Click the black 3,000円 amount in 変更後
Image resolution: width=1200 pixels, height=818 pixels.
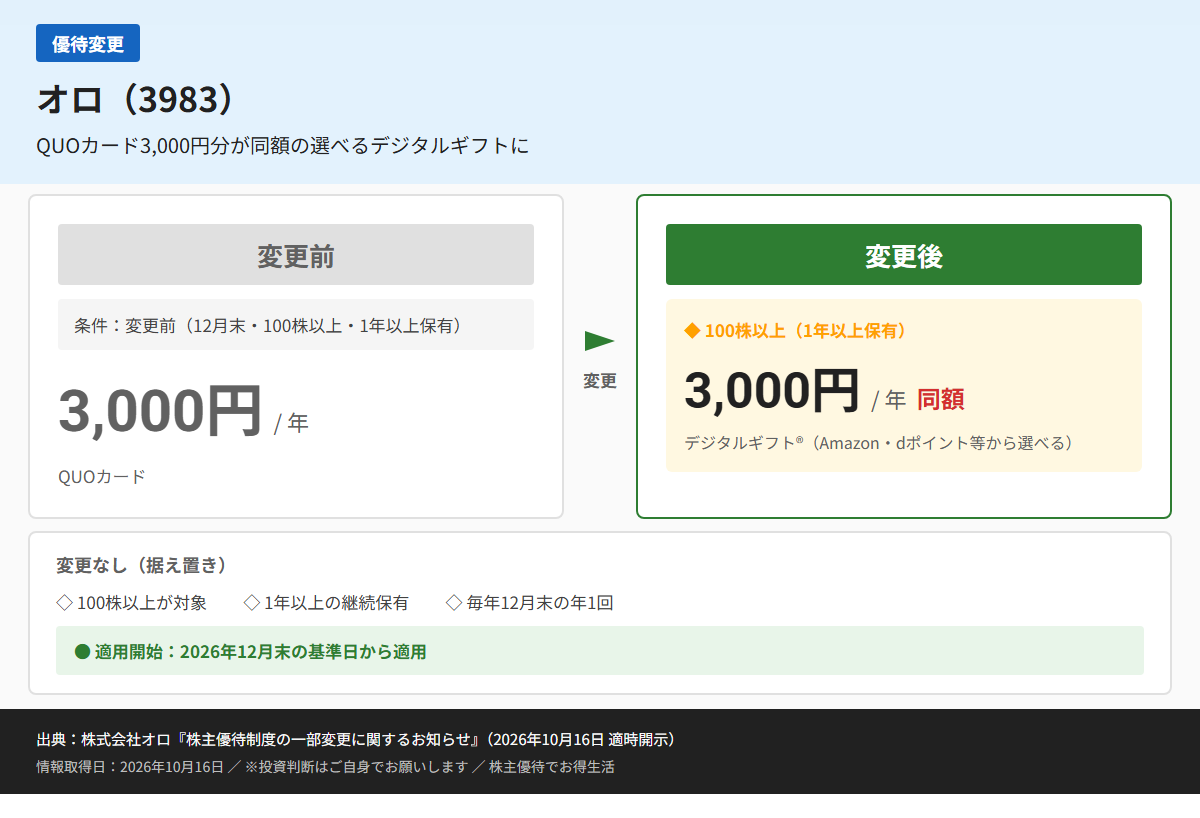(772, 391)
